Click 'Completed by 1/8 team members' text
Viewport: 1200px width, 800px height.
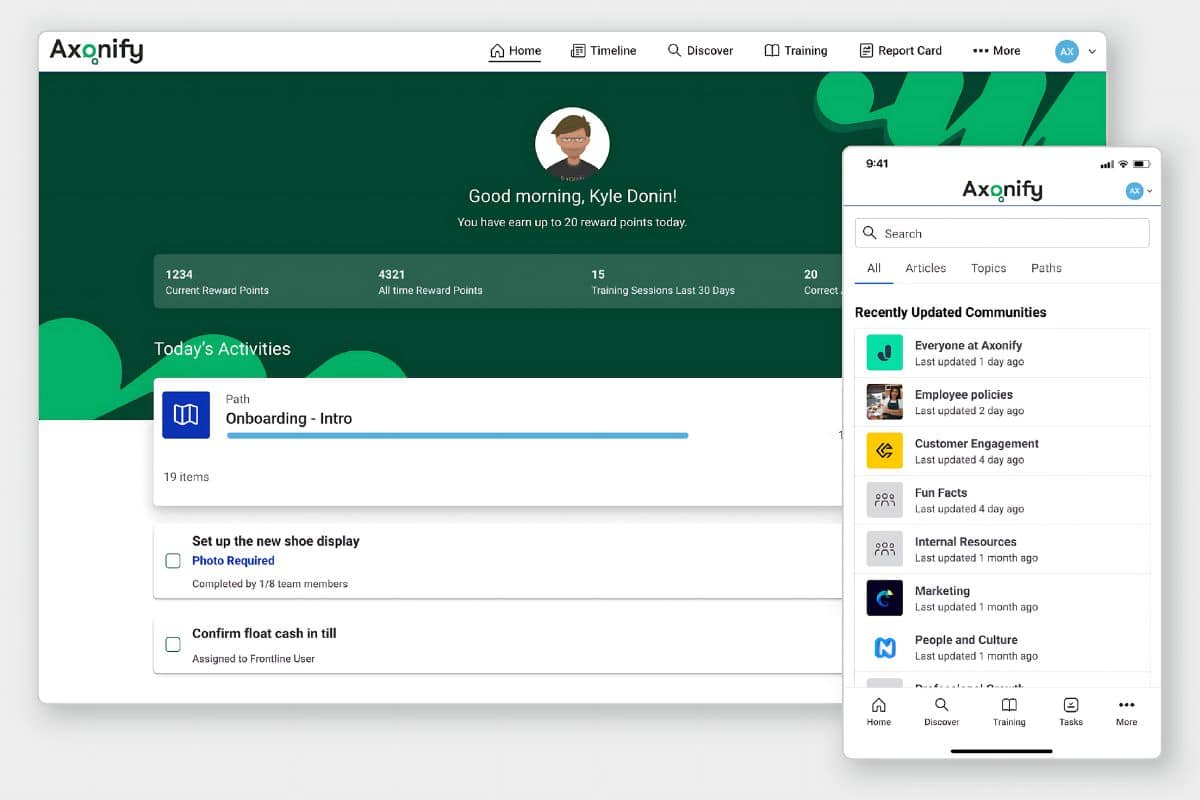(270, 584)
